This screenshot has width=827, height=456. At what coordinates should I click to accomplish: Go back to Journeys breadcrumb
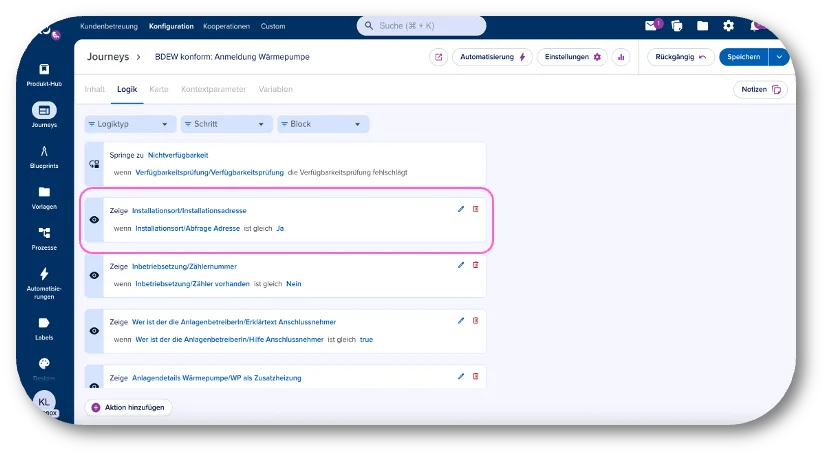pos(108,56)
